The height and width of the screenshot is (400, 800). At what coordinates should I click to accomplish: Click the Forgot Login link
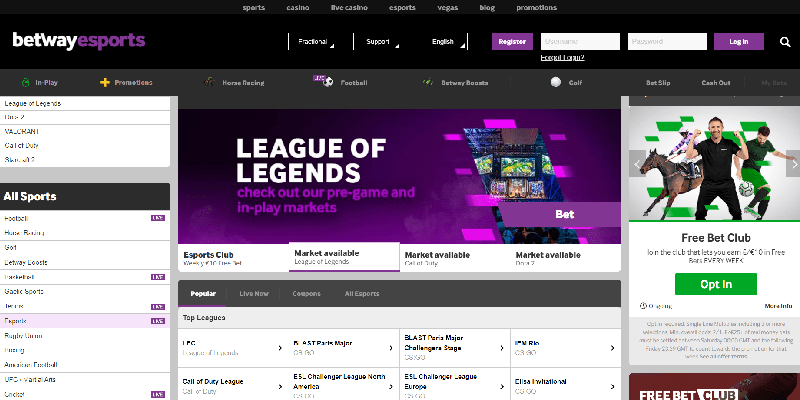click(x=562, y=58)
